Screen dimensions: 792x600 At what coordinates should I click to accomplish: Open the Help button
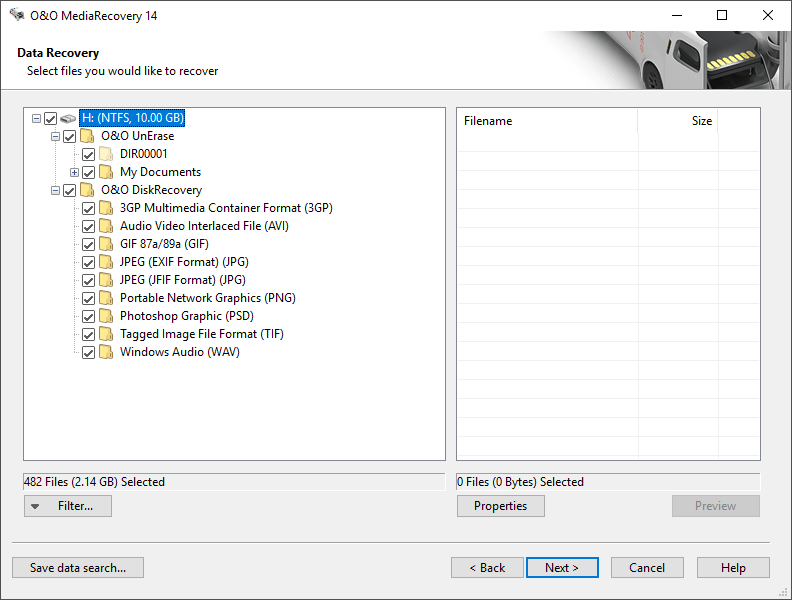pyautogui.click(x=733, y=568)
